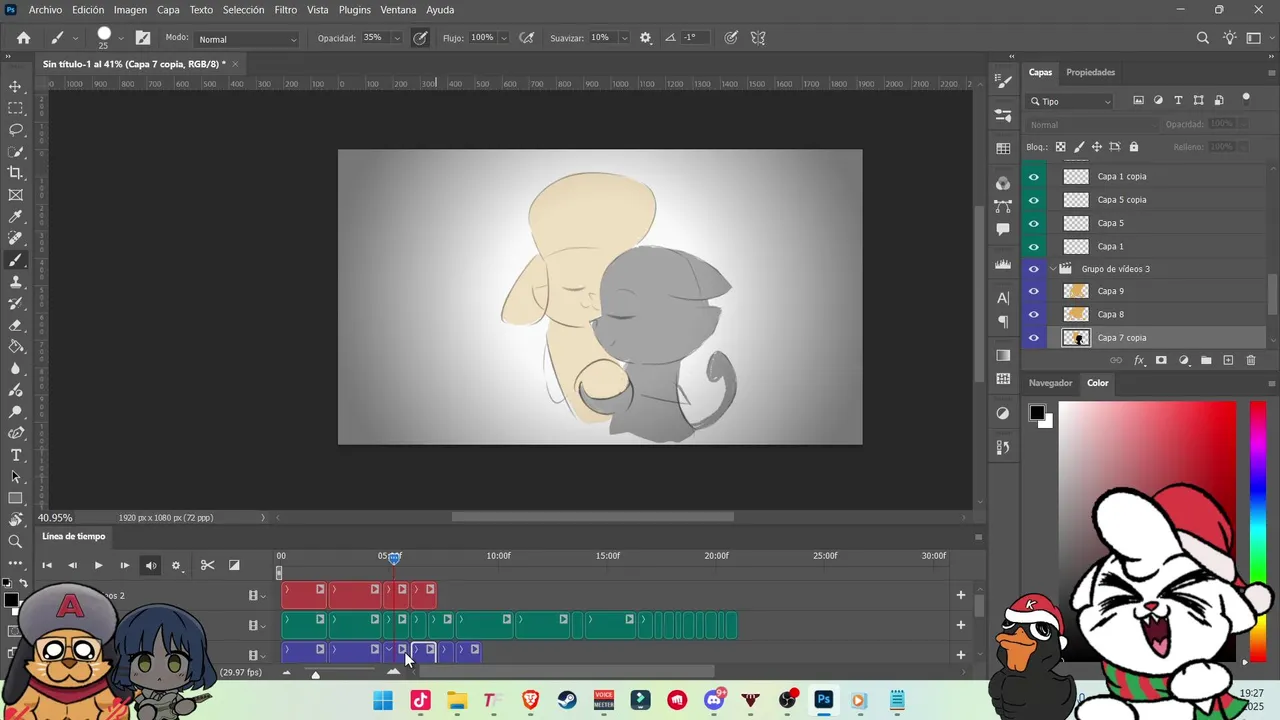Create a new layer group

point(1206,360)
